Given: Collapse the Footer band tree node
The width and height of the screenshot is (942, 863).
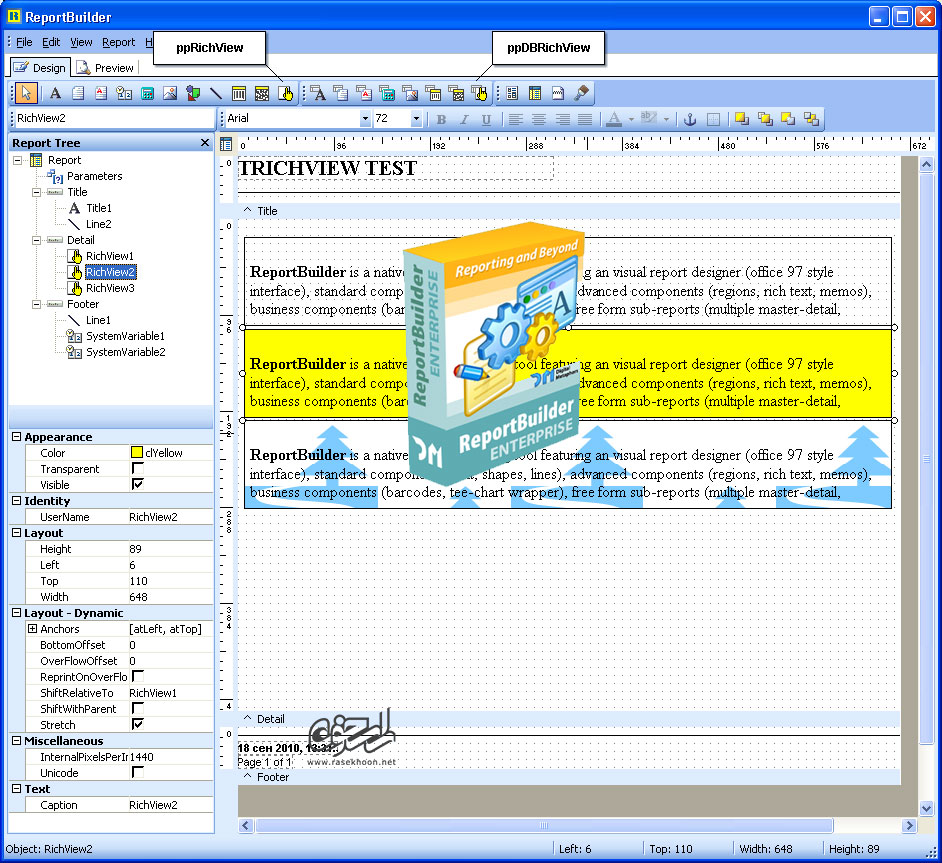Looking at the screenshot, I should coord(37,304).
